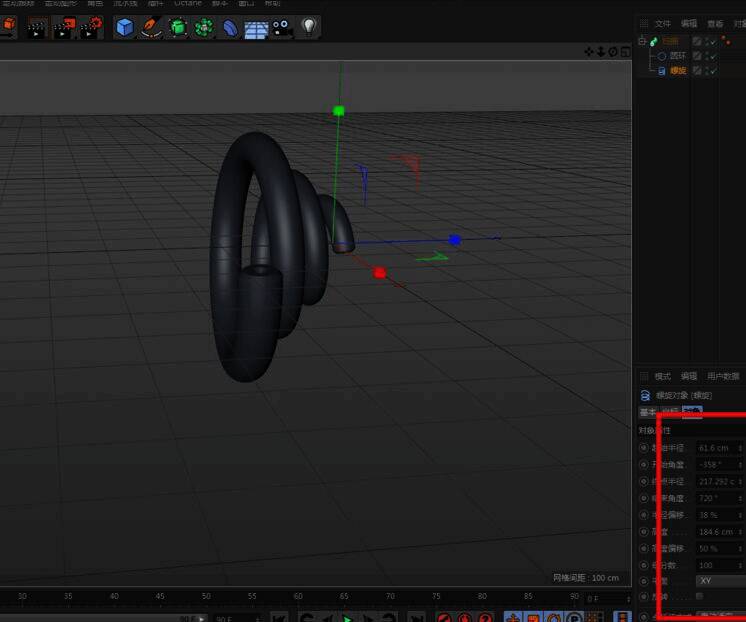This screenshot has width=746, height=622.
Task: Click the Light bulb icon
Action: click(309, 28)
